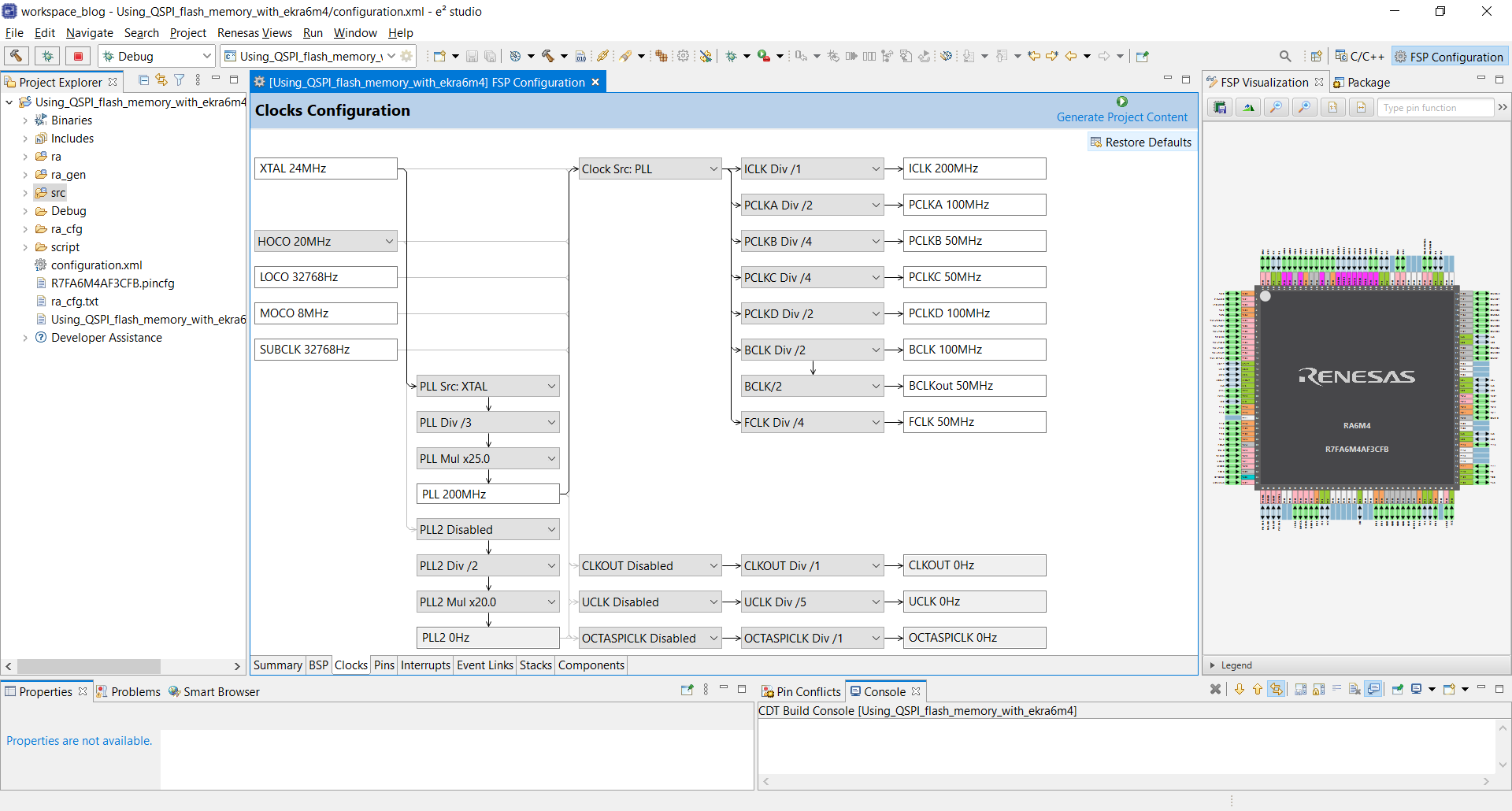The width and height of the screenshot is (1512, 811).
Task: Select R7FA6M4AF3CFB.pincfg file in the tree
Action: (x=113, y=283)
